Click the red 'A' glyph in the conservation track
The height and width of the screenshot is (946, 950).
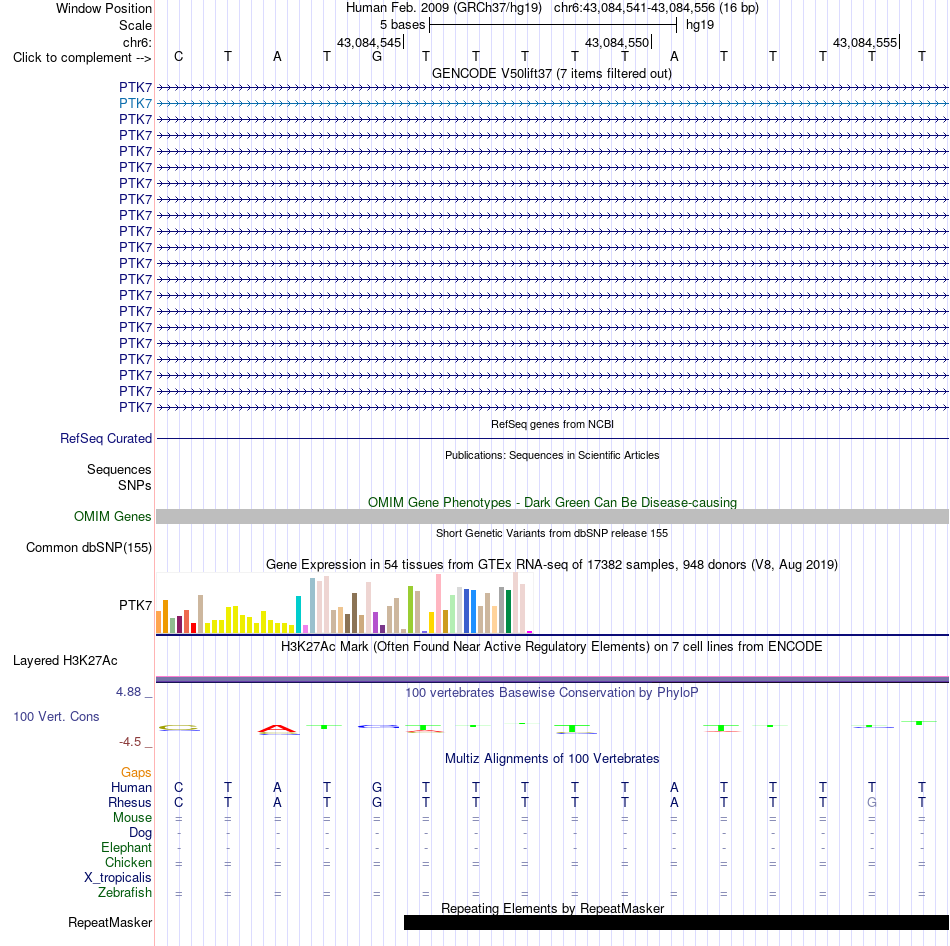(x=277, y=729)
